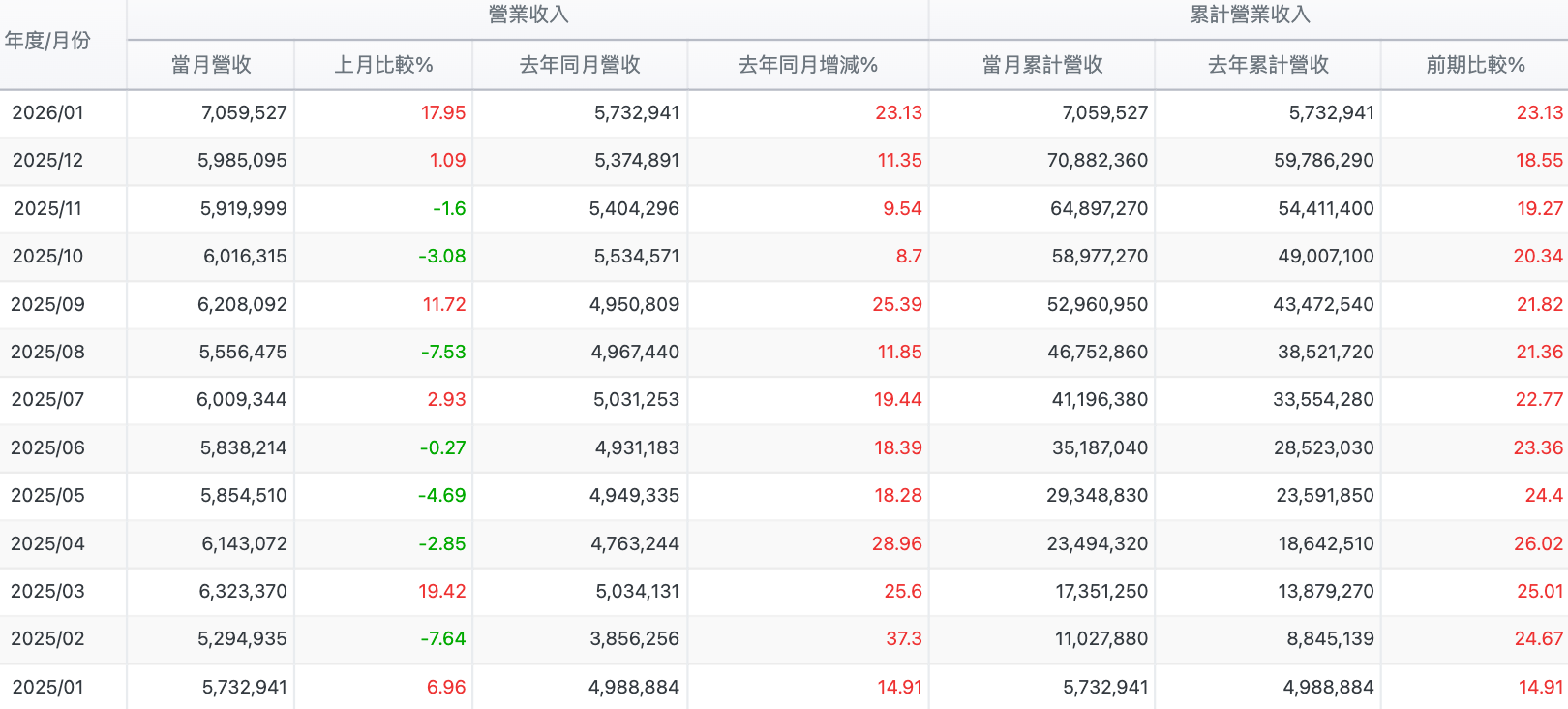Click monthly revenue value 6,208,092

point(242,304)
